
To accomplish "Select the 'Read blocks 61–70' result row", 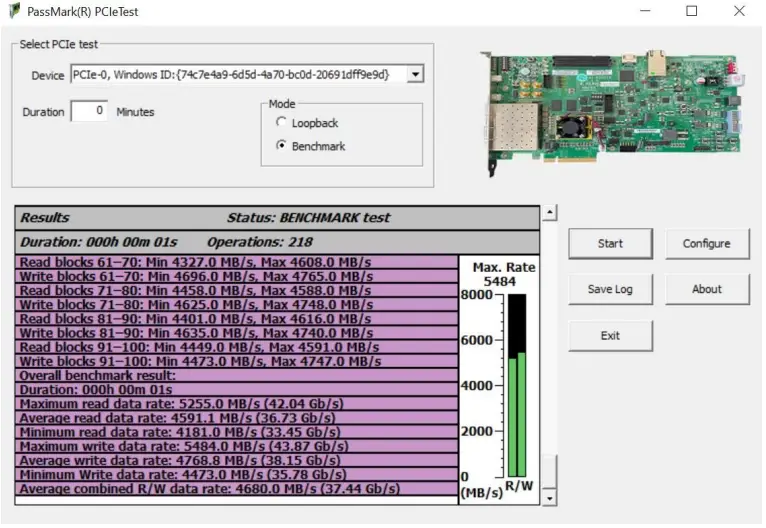I will click(x=236, y=262).
